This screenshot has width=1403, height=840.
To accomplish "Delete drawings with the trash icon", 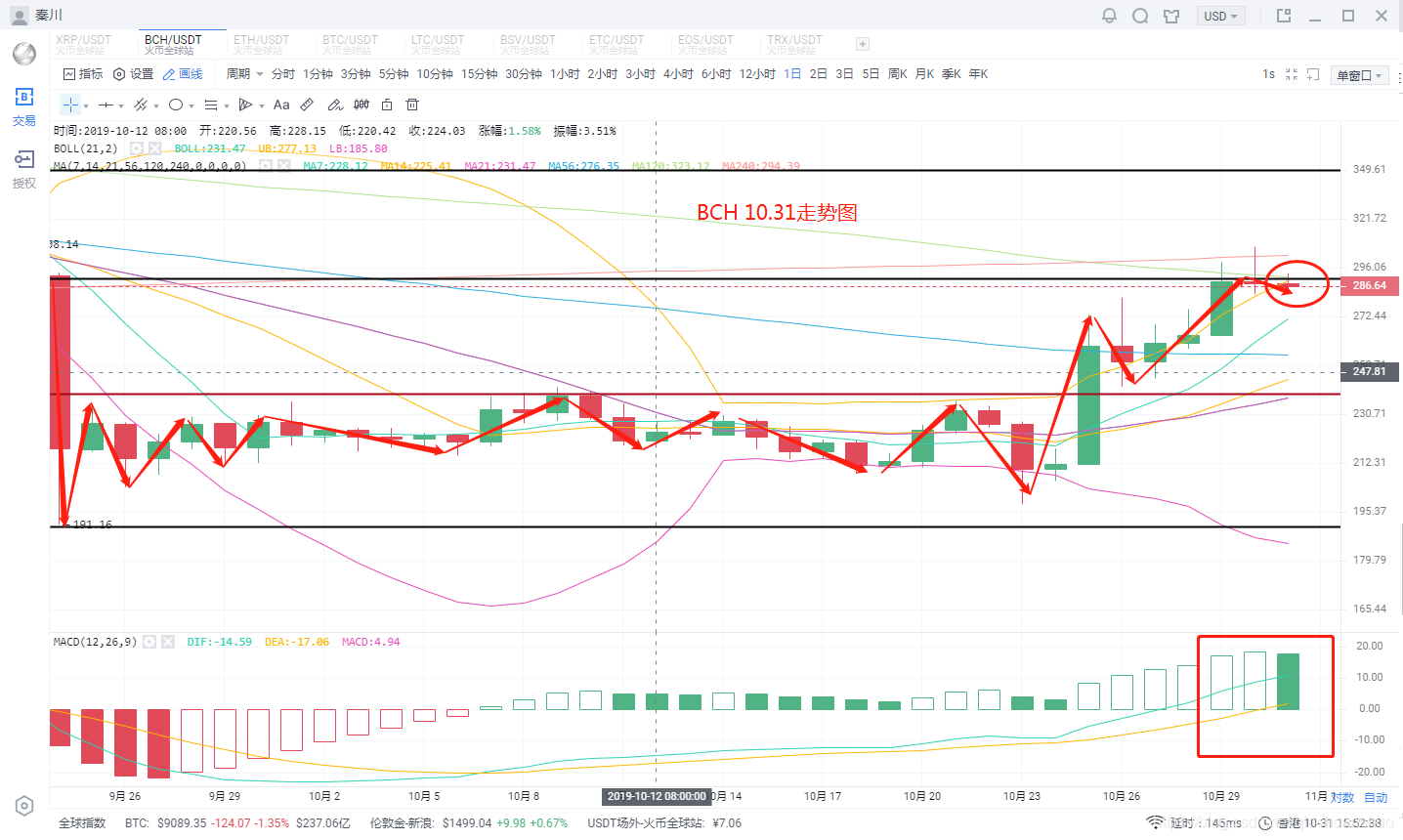I will coord(412,105).
